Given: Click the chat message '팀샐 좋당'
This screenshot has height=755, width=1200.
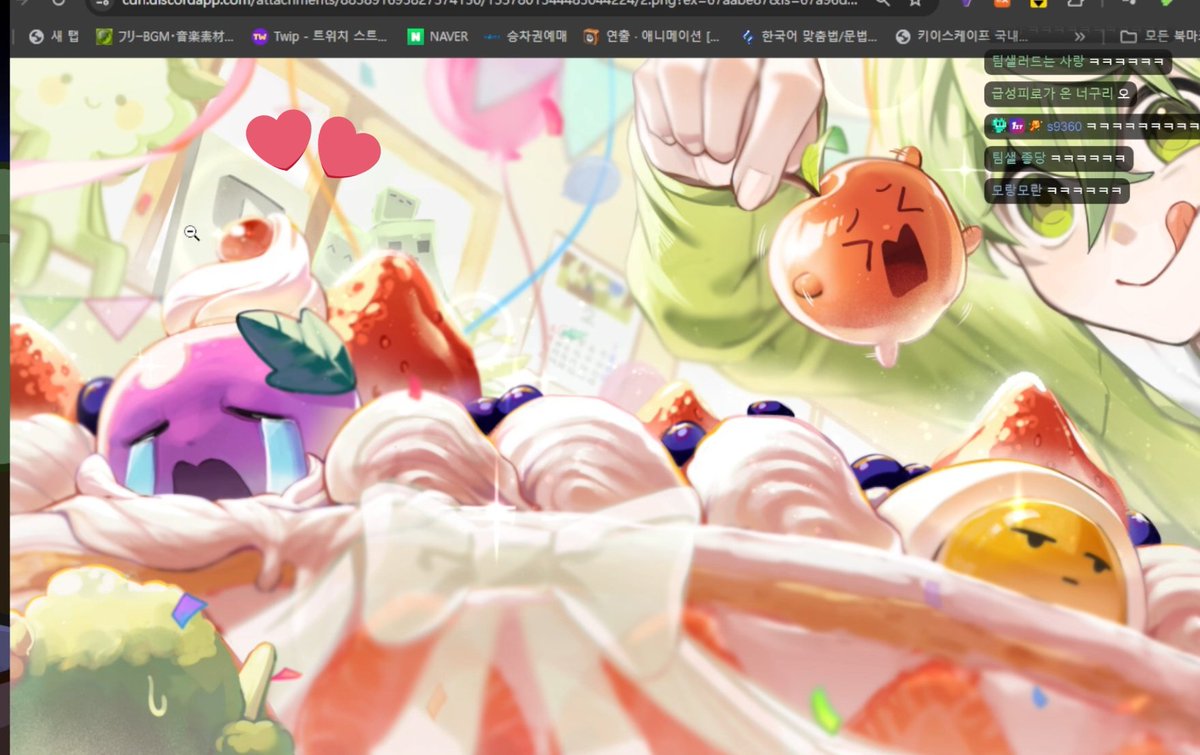Looking at the screenshot, I should pos(1058,158).
